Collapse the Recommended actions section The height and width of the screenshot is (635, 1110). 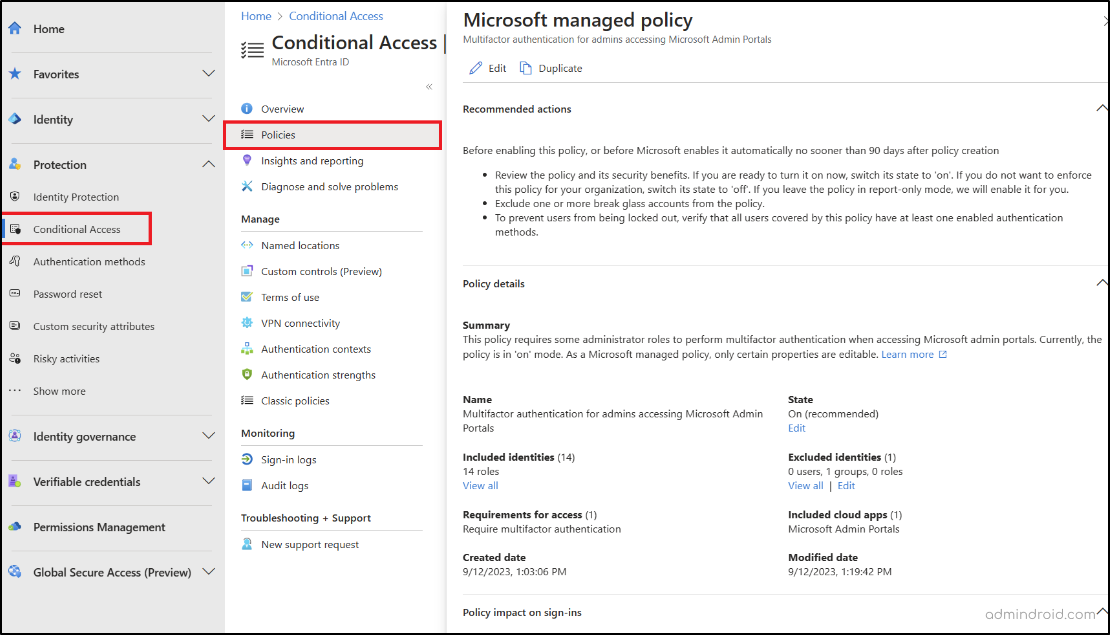(x=1102, y=107)
